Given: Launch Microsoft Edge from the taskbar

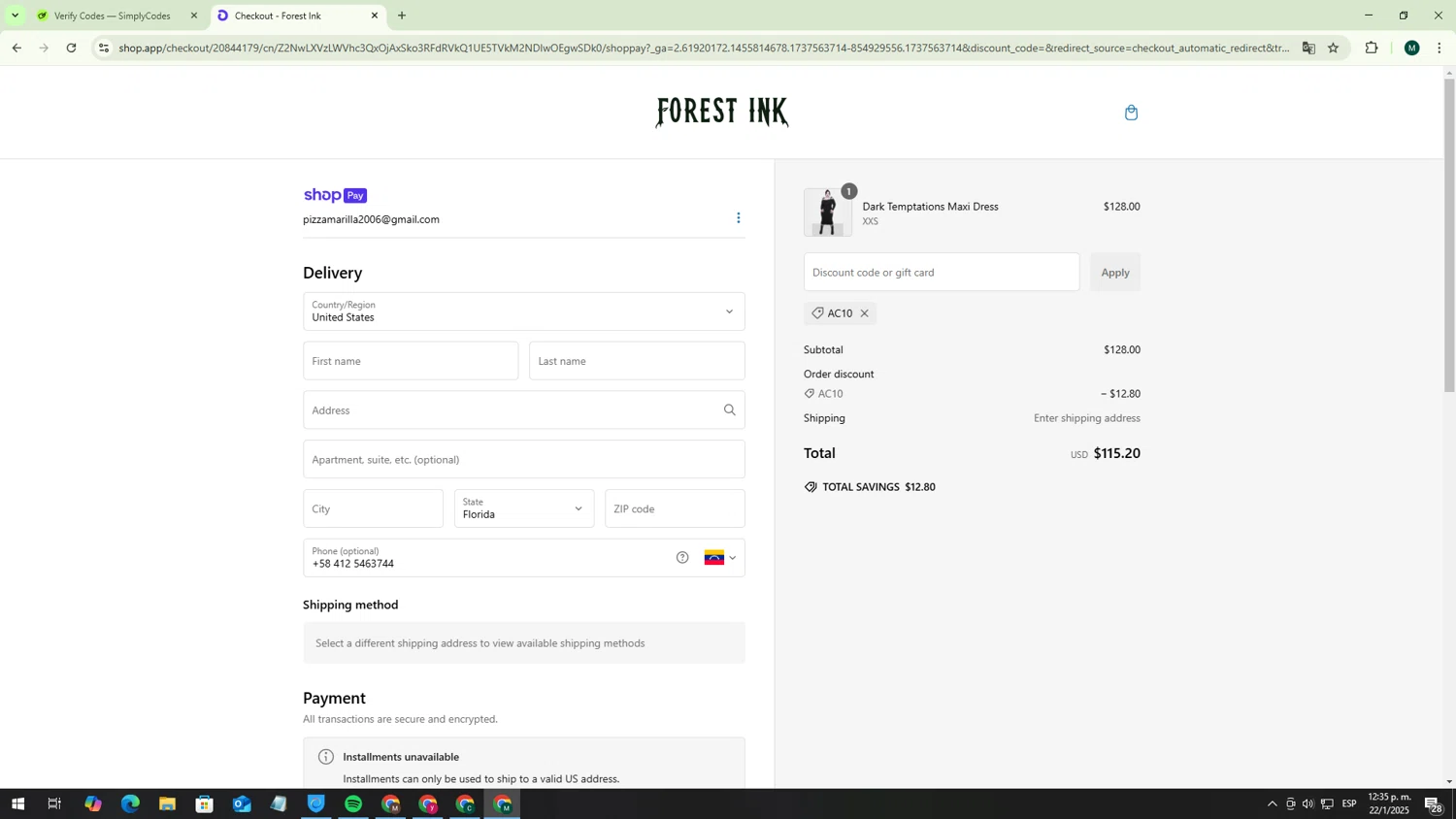Looking at the screenshot, I should click(130, 803).
